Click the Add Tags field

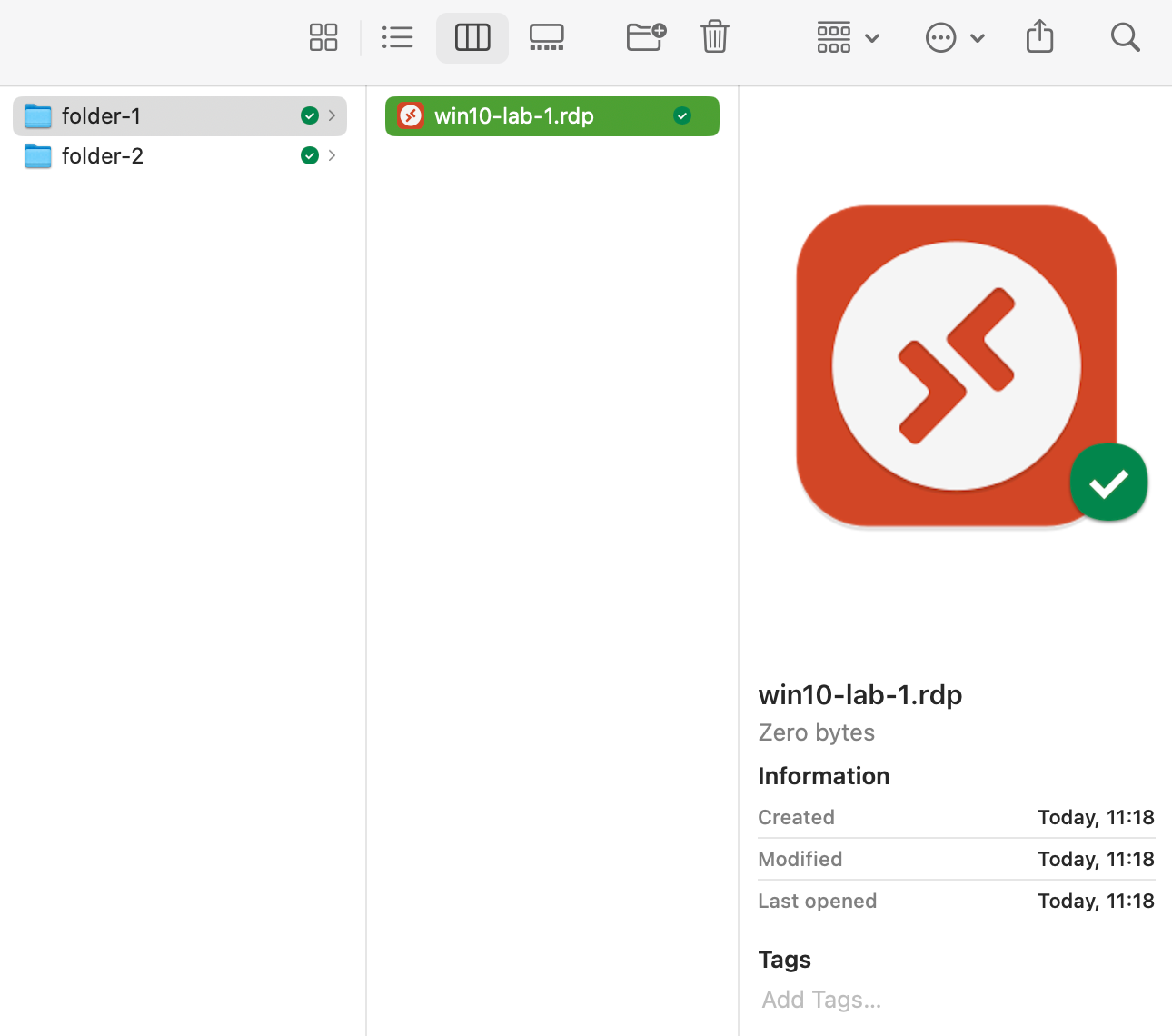point(821,1000)
